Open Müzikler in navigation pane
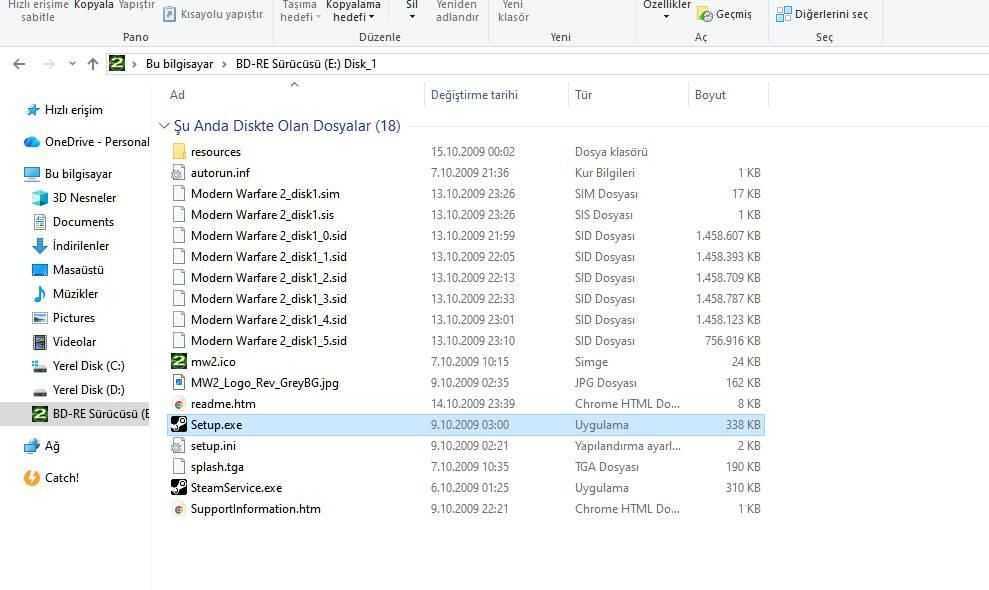Viewport: 989px width, 590px height. 75,293
